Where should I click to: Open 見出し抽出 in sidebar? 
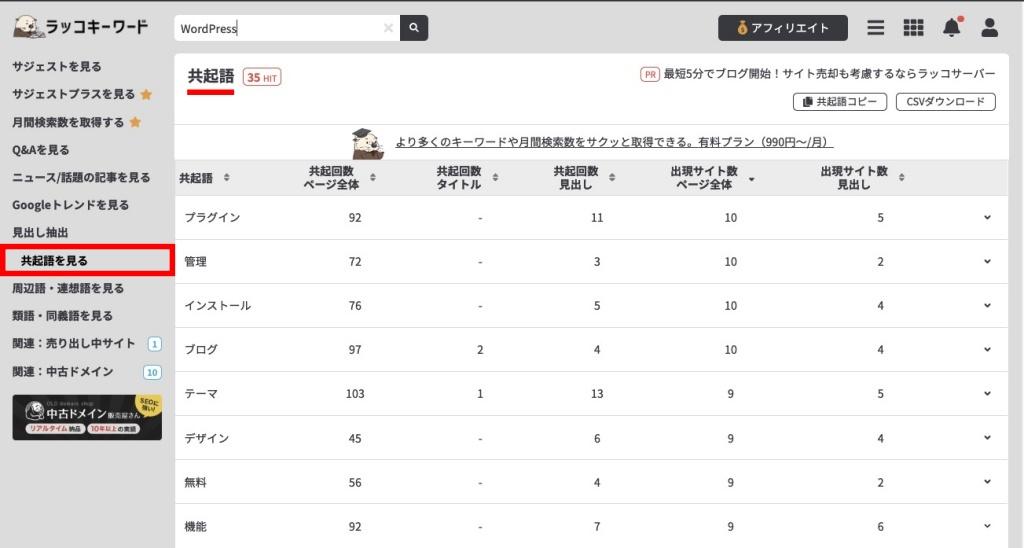click(40, 233)
